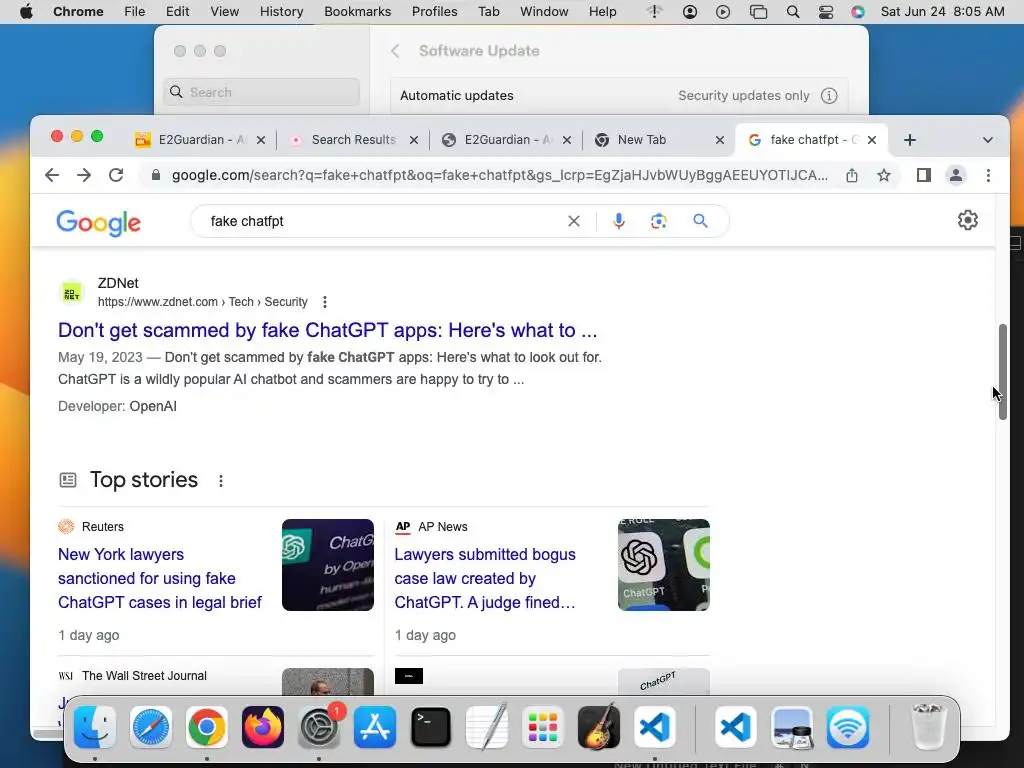Open Finder from the Dock
The image size is (1024, 768).
95,727
